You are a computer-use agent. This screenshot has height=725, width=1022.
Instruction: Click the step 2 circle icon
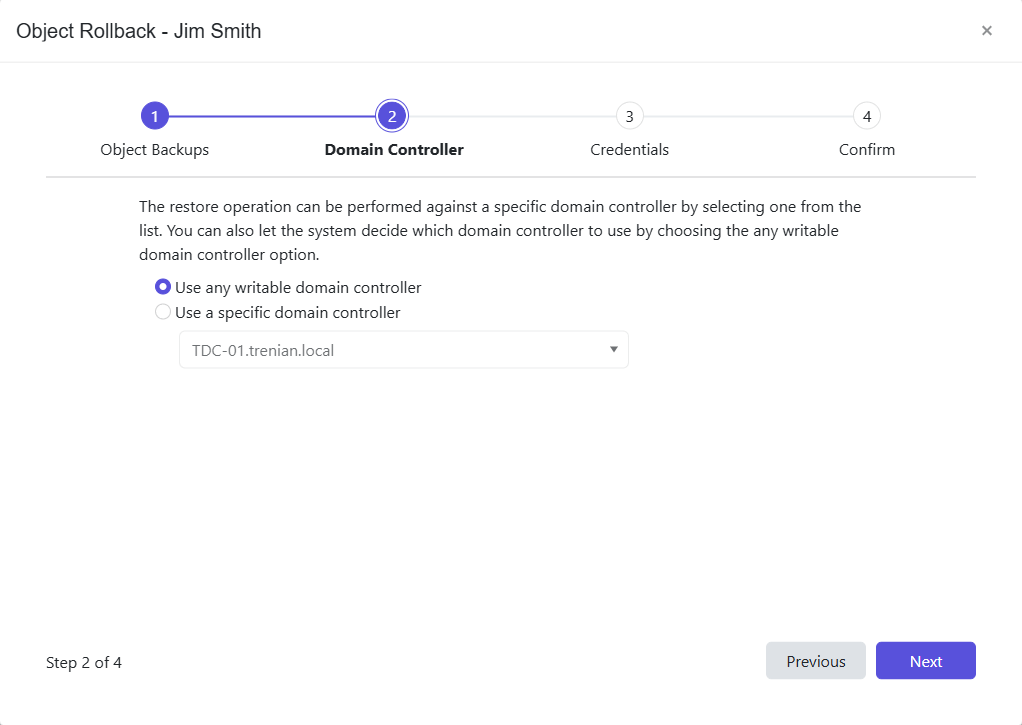(392, 115)
